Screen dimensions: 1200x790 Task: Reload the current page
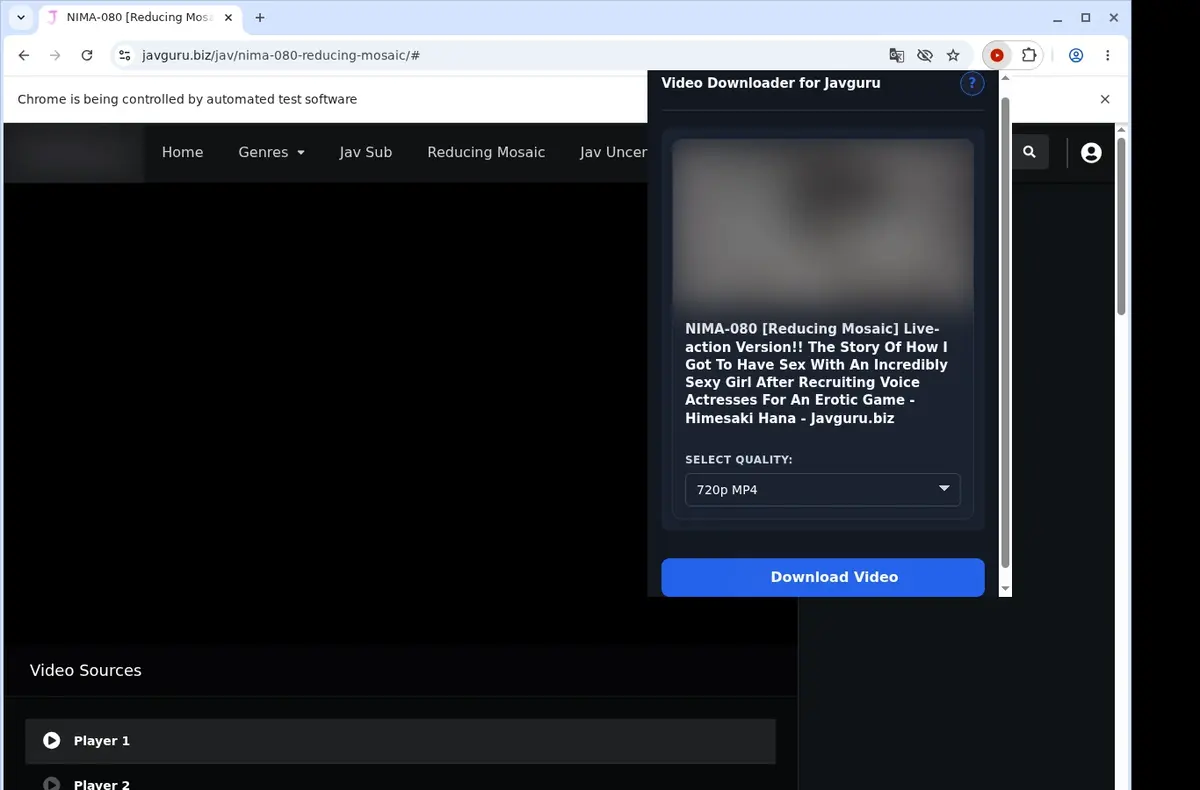pyautogui.click(x=87, y=55)
